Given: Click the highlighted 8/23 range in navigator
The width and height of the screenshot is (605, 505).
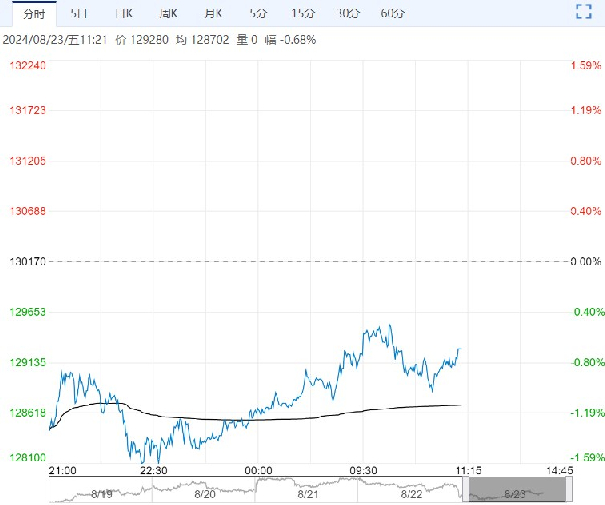Looking at the screenshot, I should pos(517,490).
